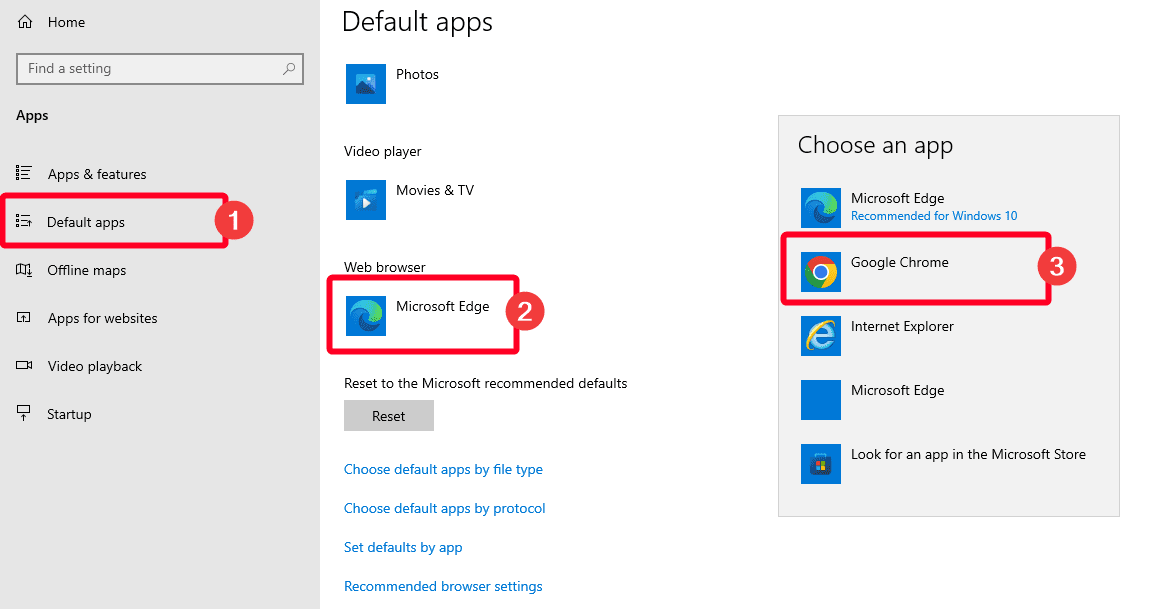Click Set defaults by app link
Screen dimensions: 1169x609
point(403,547)
